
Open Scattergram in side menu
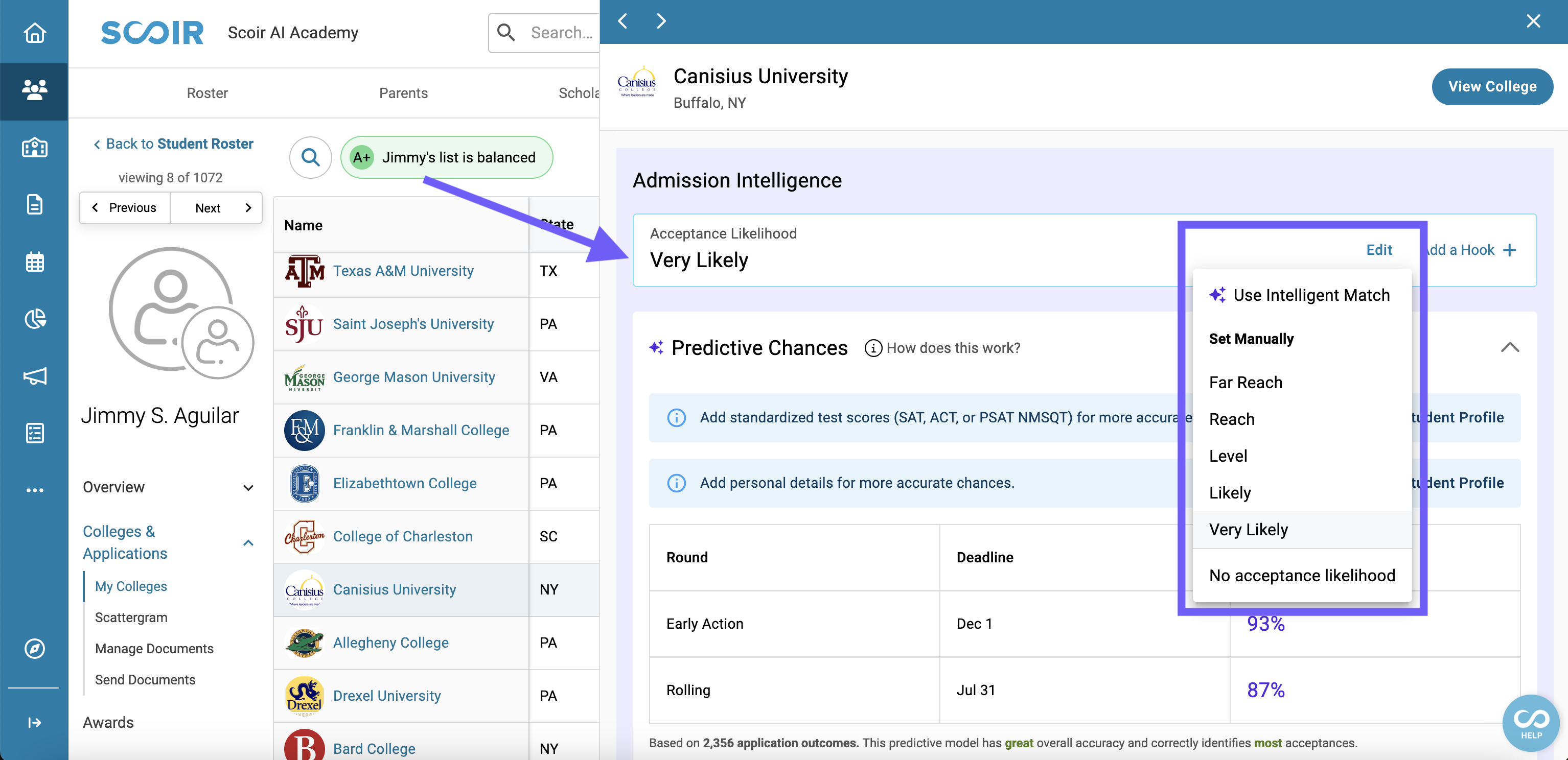coord(131,617)
